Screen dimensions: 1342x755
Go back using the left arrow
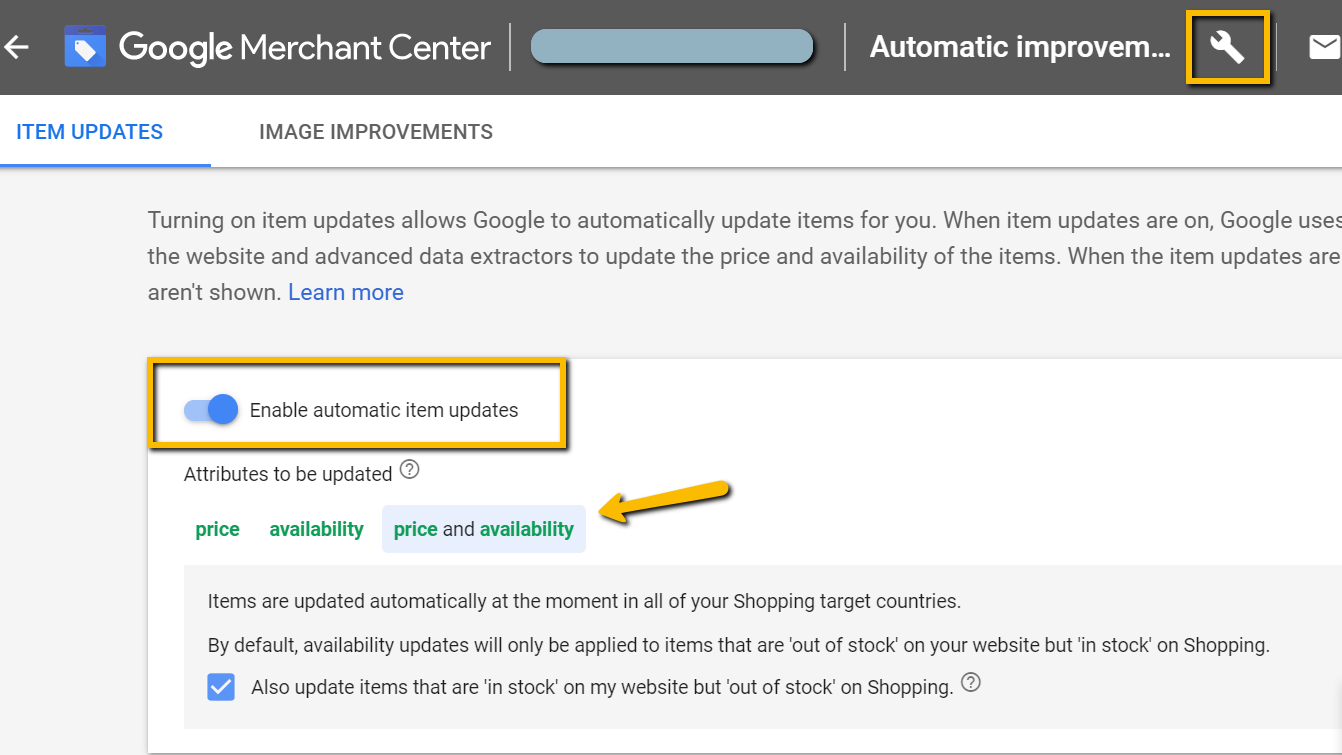click(x=16, y=47)
